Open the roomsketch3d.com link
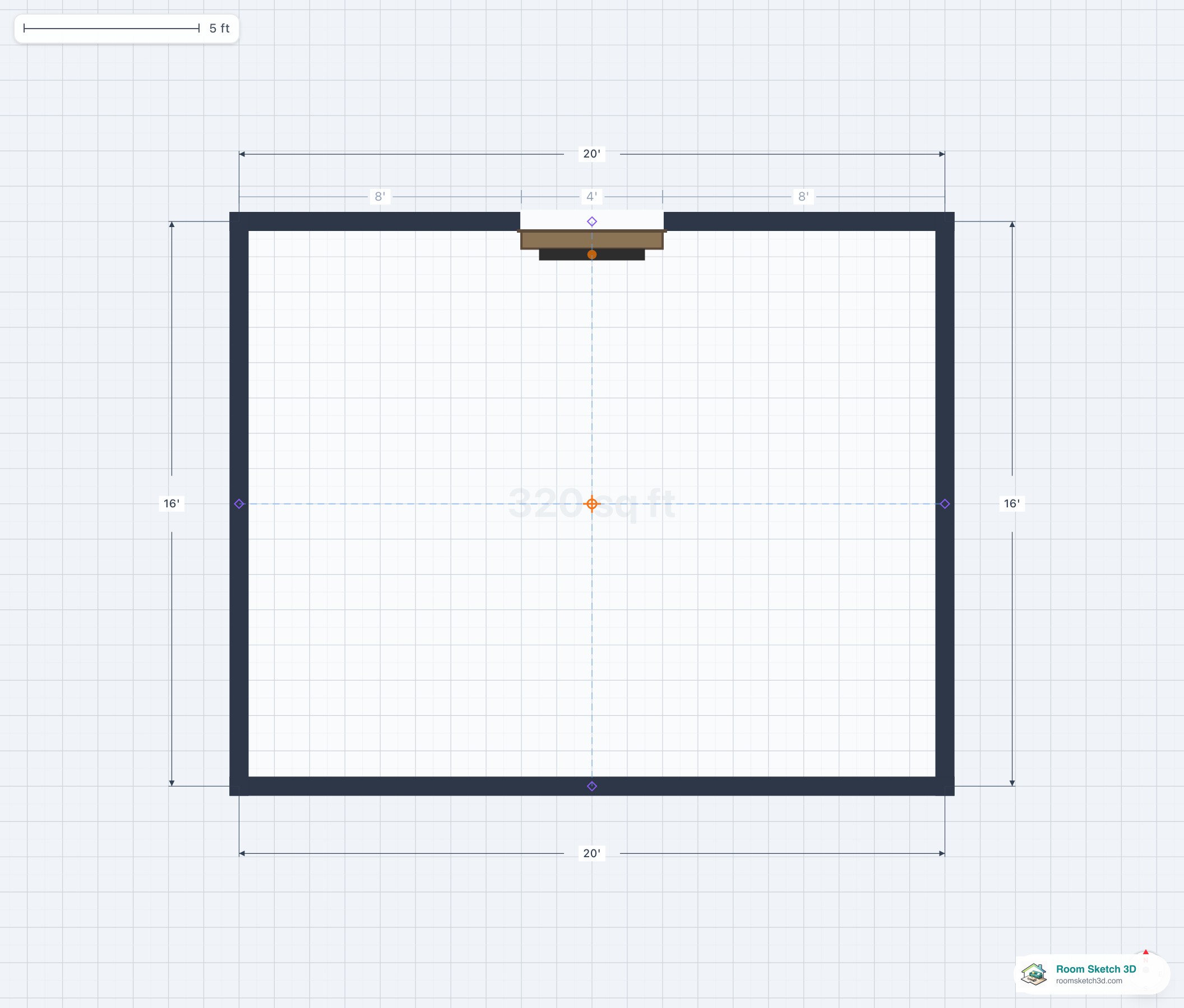 [1089, 981]
